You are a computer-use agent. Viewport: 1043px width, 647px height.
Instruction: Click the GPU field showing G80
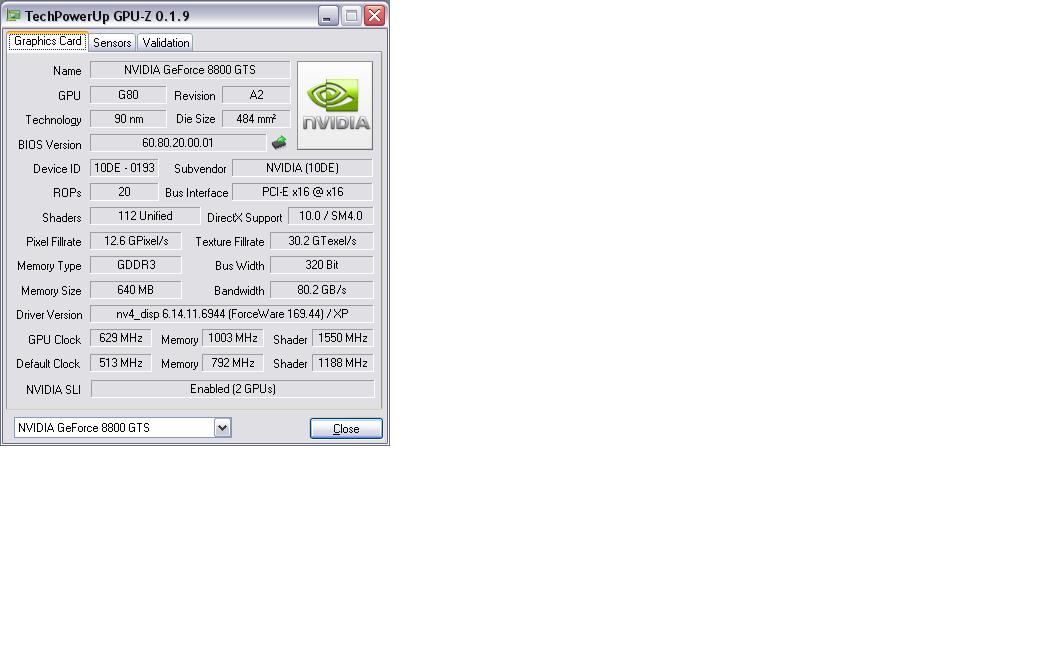point(128,95)
